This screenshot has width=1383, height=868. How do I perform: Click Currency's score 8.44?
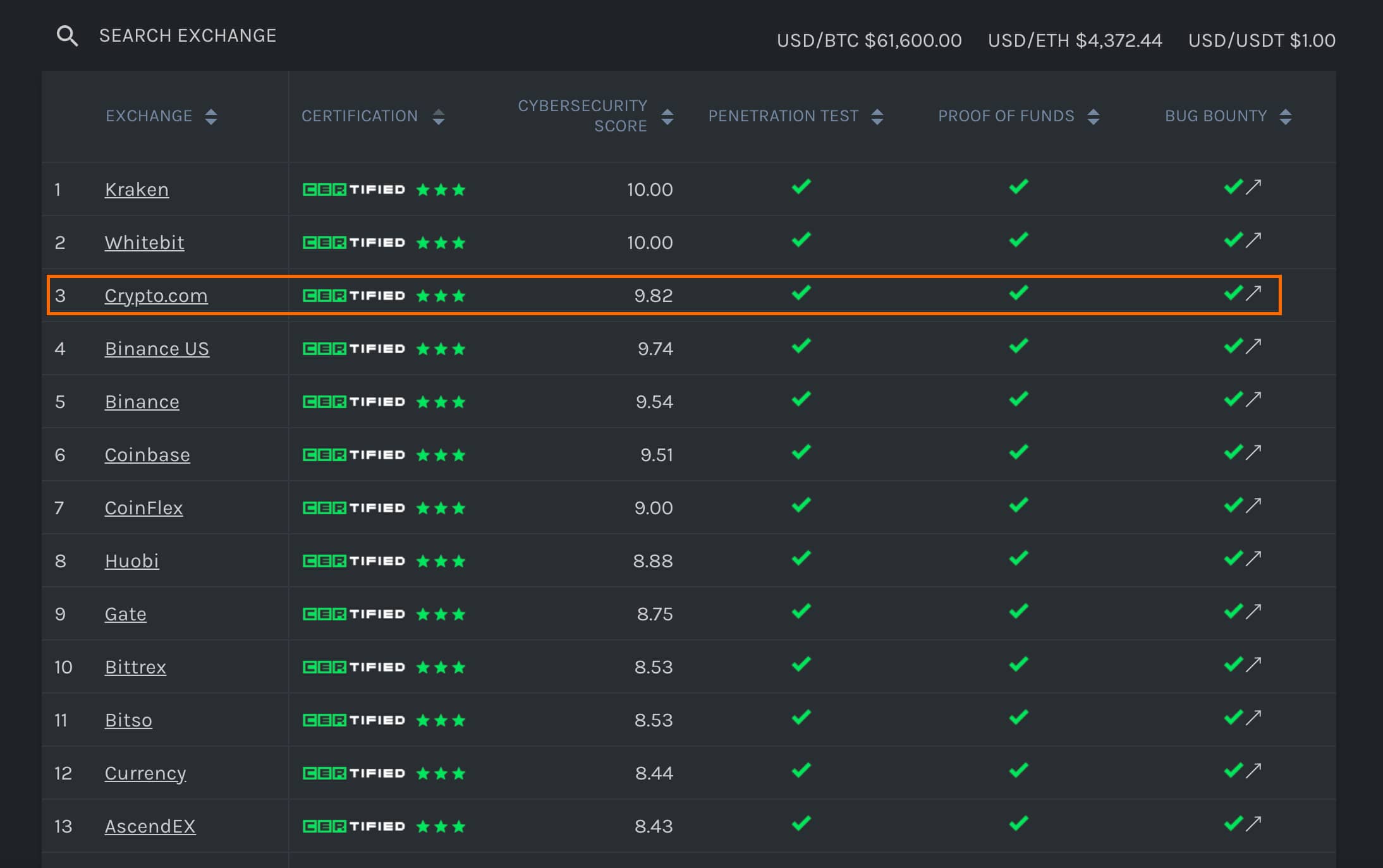(x=654, y=773)
